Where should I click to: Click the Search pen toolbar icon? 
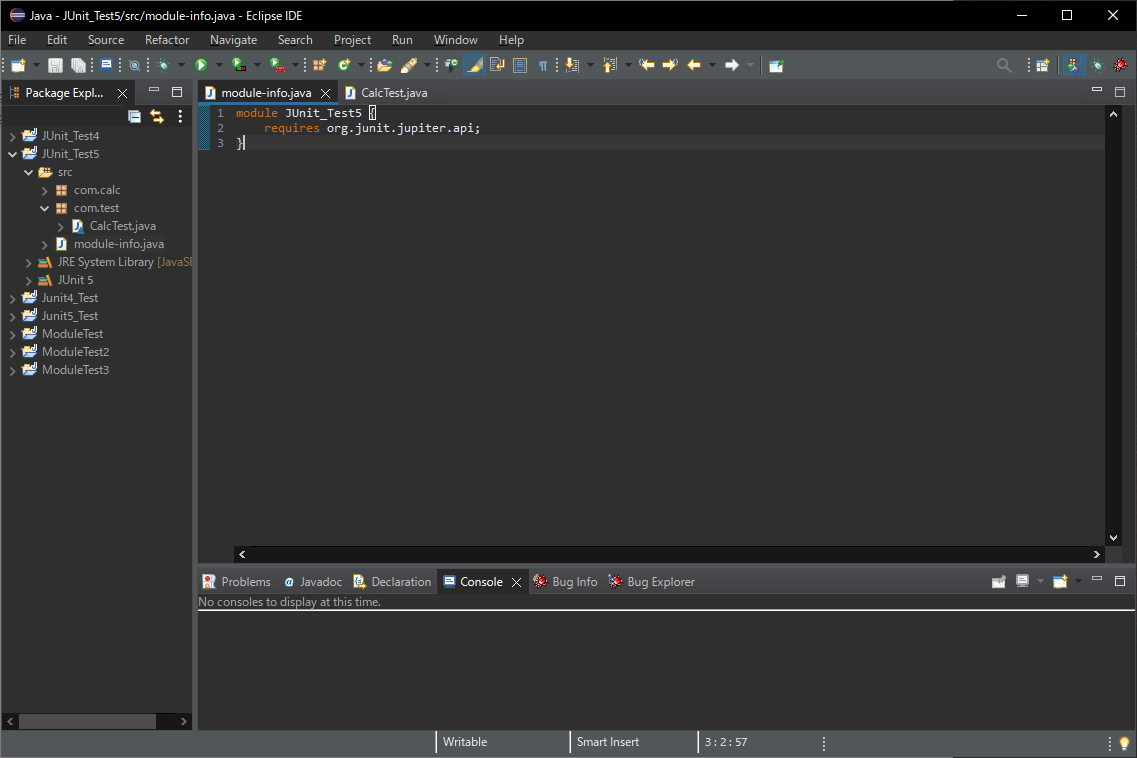tap(409, 65)
